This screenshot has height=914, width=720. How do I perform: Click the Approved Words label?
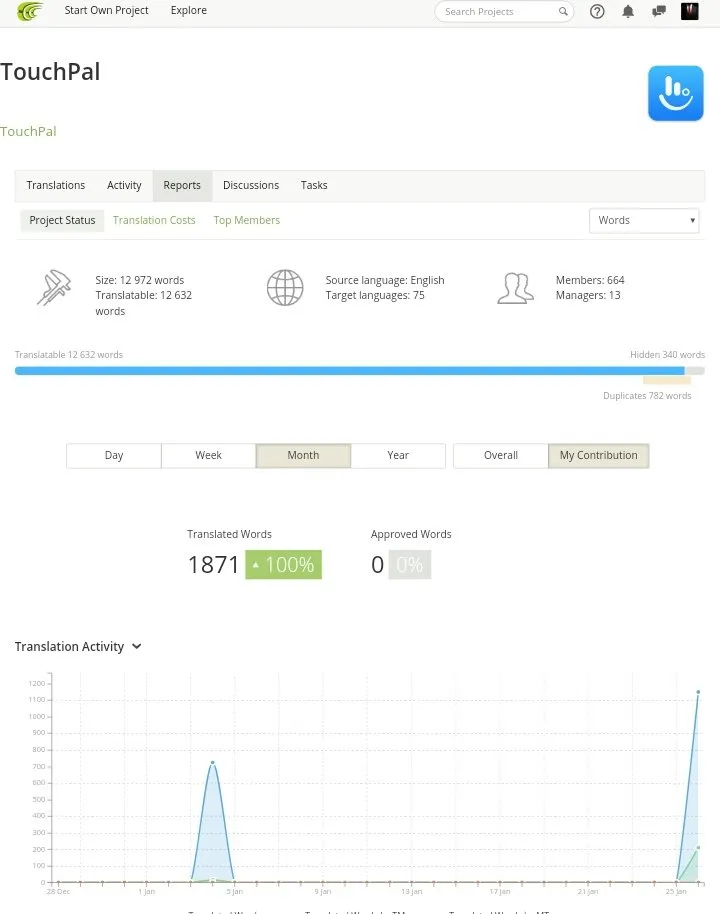pyautogui.click(x=411, y=534)
